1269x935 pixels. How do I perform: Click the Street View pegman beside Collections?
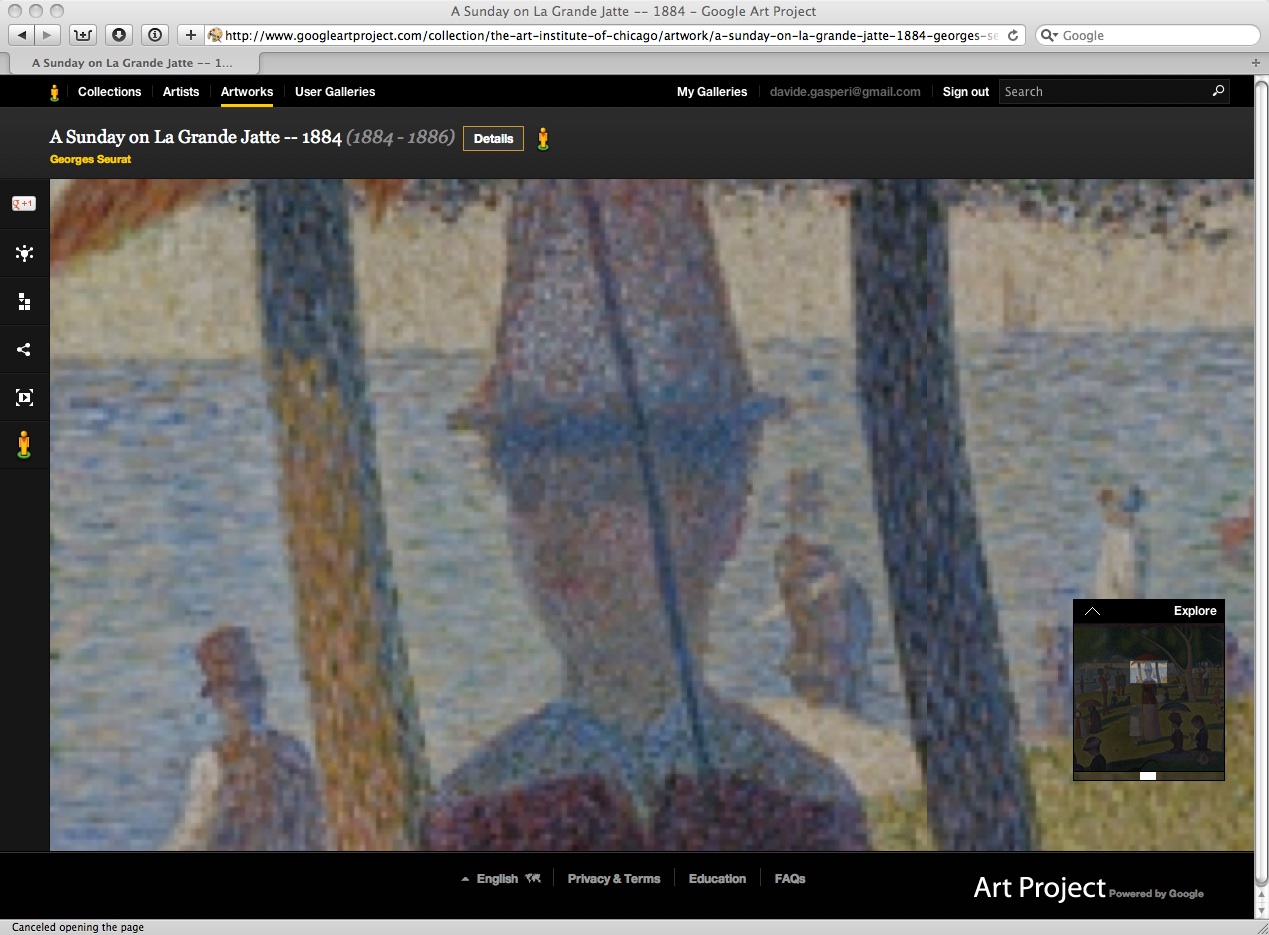[55, 92]
